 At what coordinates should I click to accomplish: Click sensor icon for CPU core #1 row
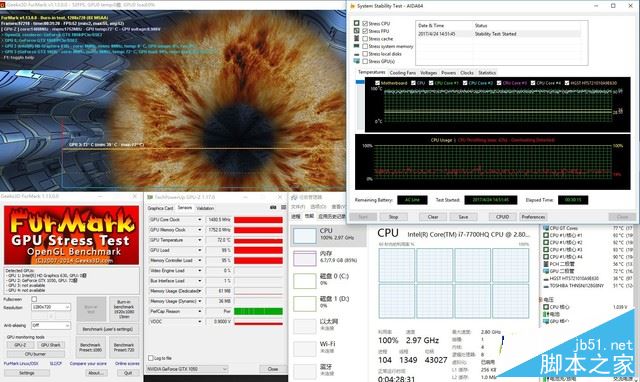coord(546,235)
